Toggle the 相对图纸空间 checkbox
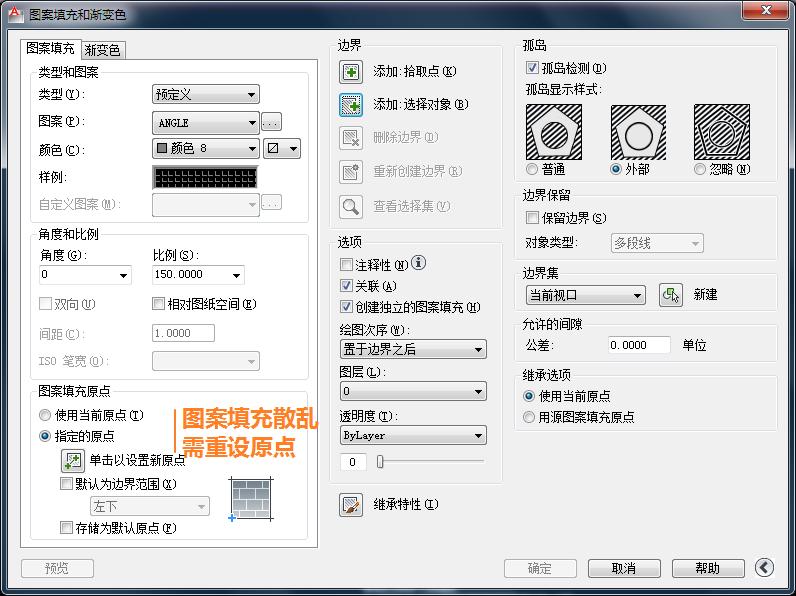This screenshot has height=596, width=796. 158,304
